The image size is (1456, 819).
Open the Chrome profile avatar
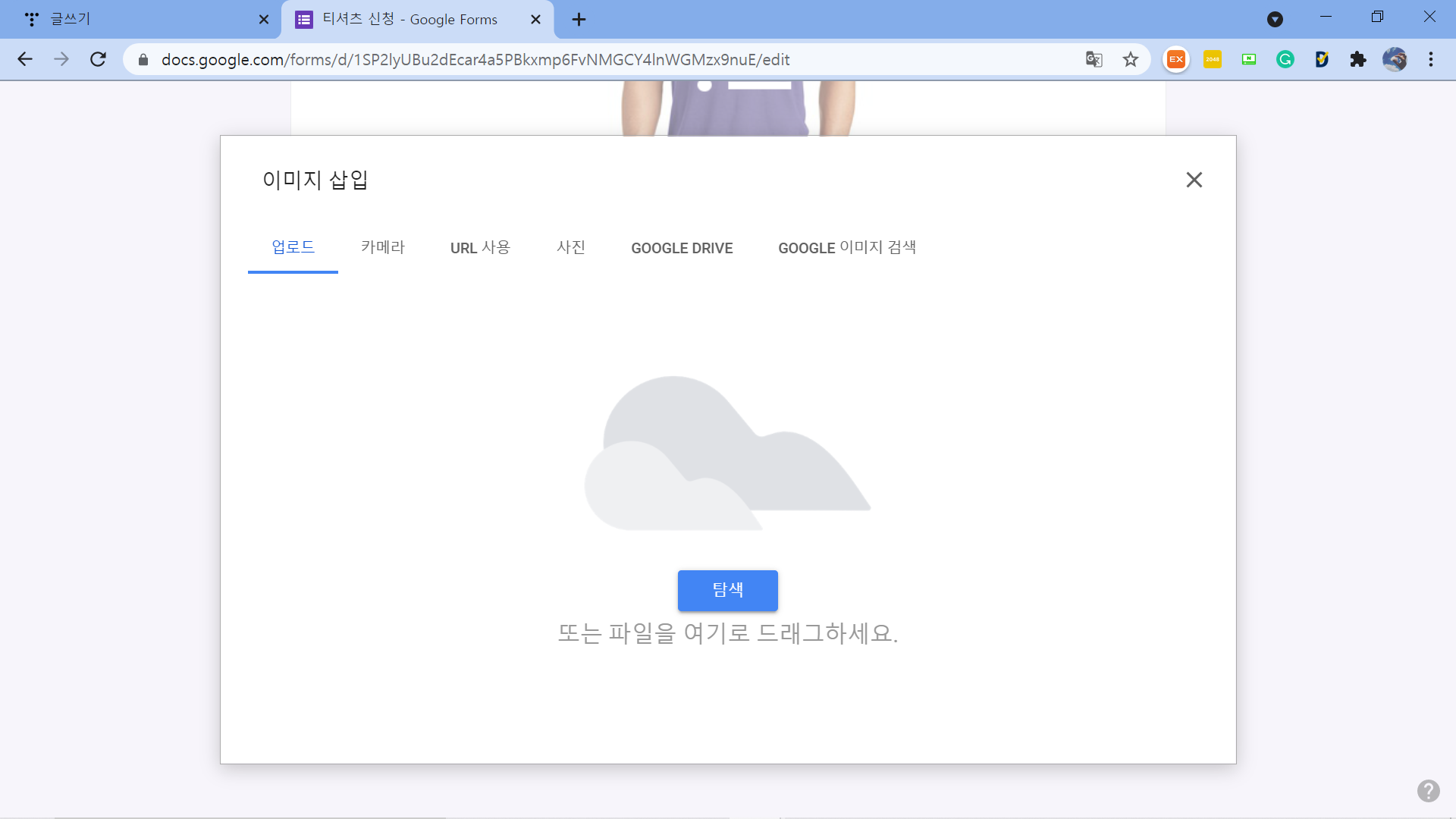1395,59
